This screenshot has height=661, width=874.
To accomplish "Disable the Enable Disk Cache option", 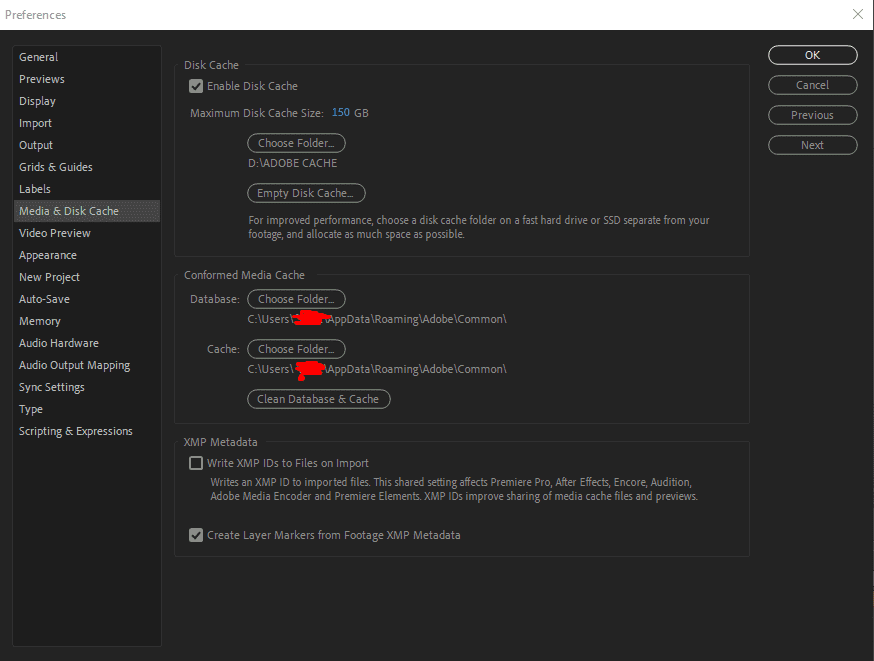I will (x=196, y=86).
